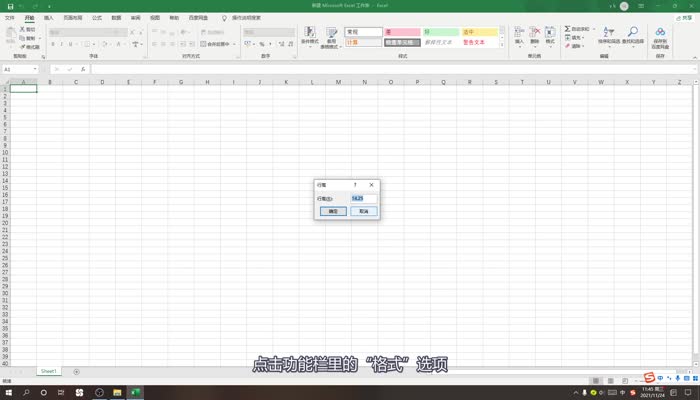Open Conditional Formatting (条件格式) menu
This screenshot has width=700, height=400.
pyautogui.click(x=310, y=37)
